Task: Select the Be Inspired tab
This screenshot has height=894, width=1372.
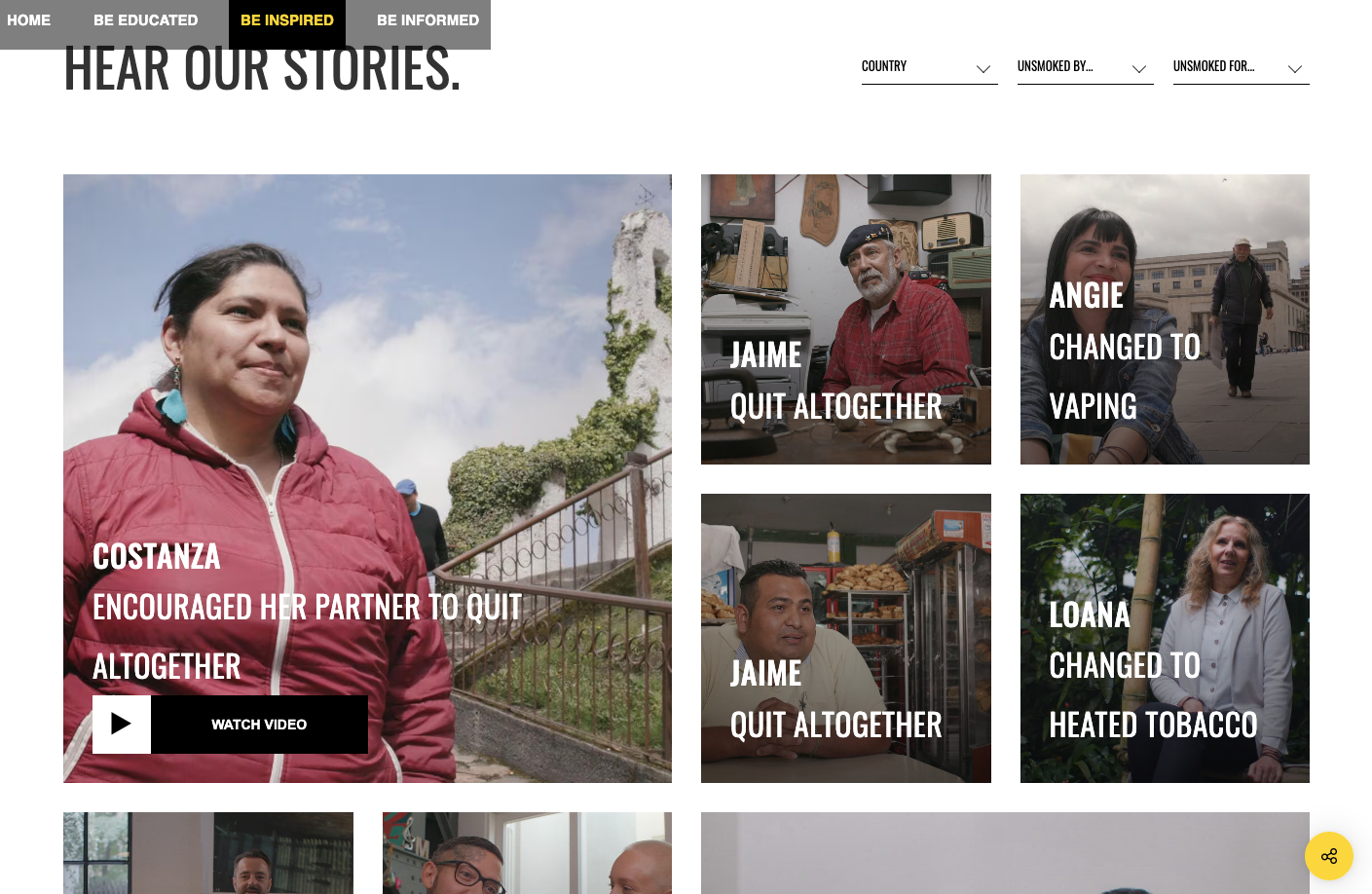Action: pos(287,20)
